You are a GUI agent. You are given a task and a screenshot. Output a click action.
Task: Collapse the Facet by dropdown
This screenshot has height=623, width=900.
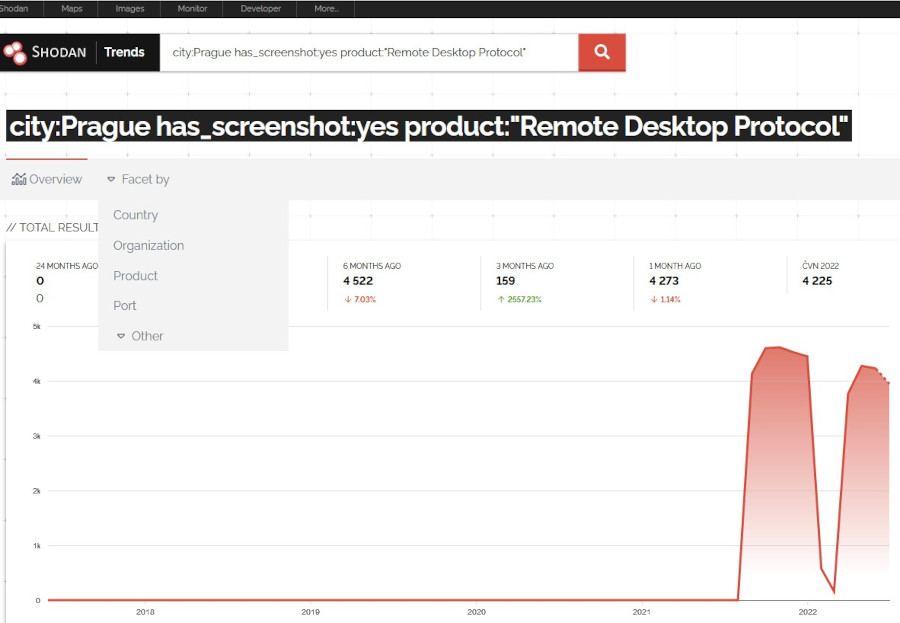138,180
